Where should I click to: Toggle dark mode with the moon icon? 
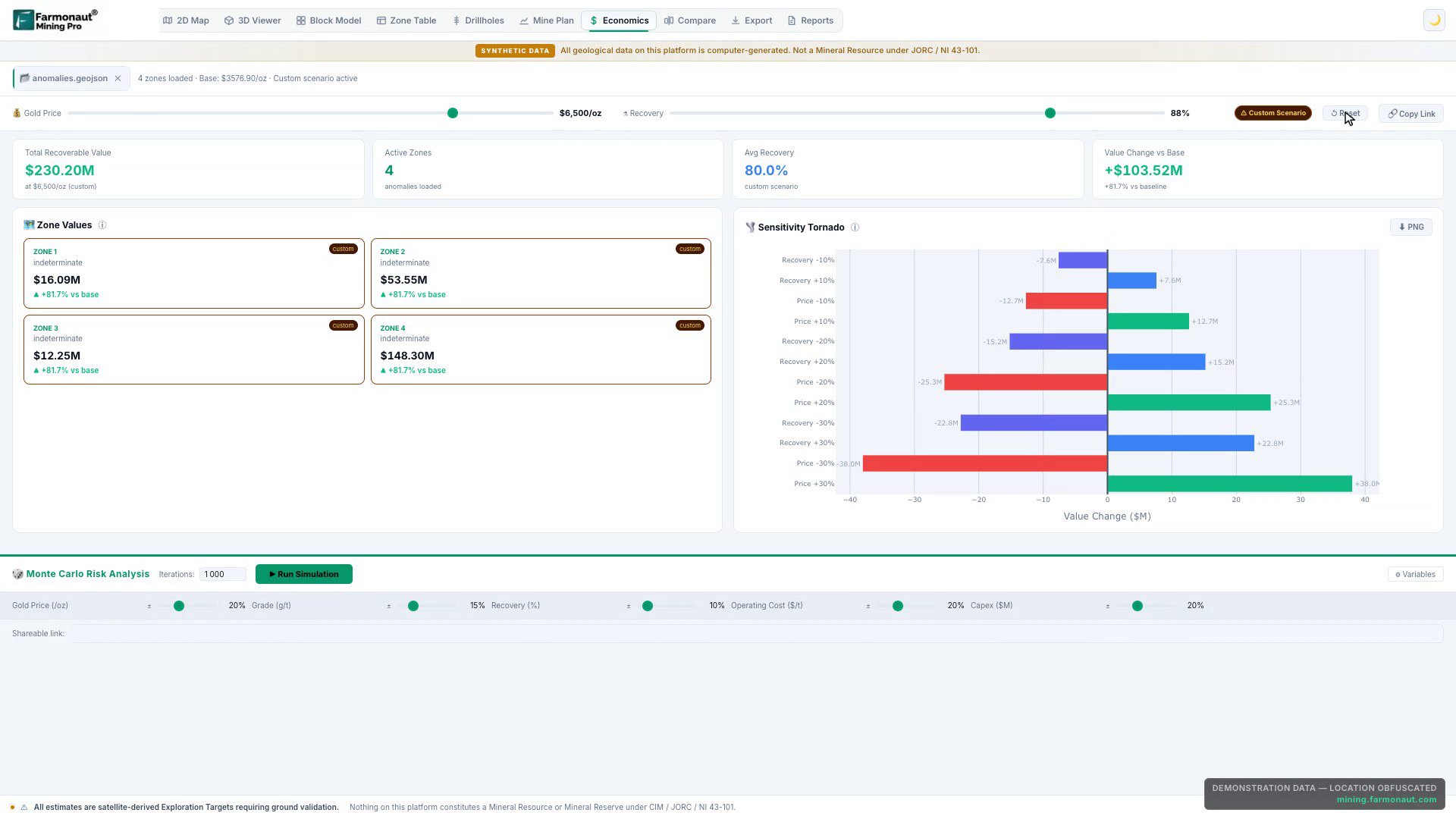pyautogui.click(x=1434, y=20)
